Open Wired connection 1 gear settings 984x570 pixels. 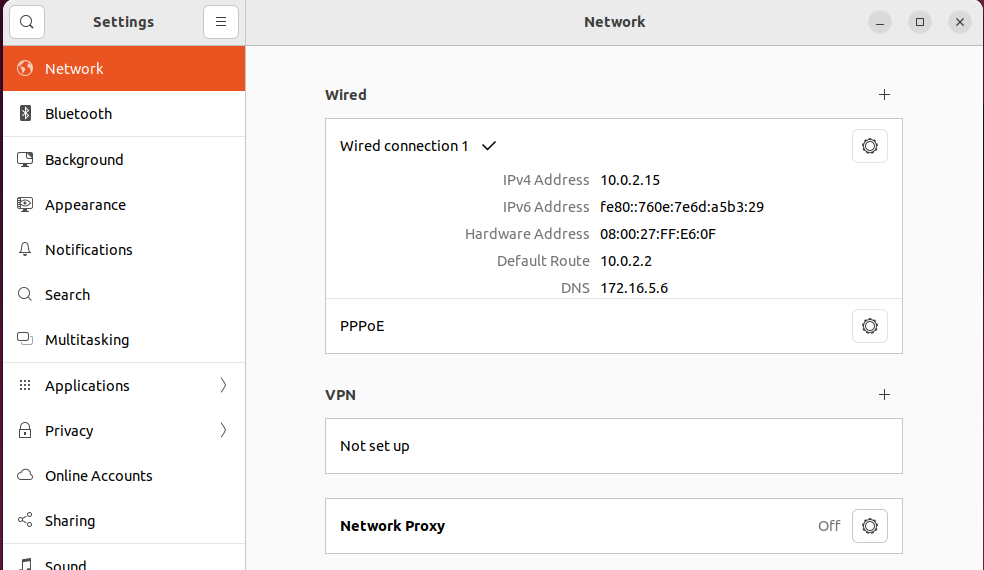click(x=869, y=146)
